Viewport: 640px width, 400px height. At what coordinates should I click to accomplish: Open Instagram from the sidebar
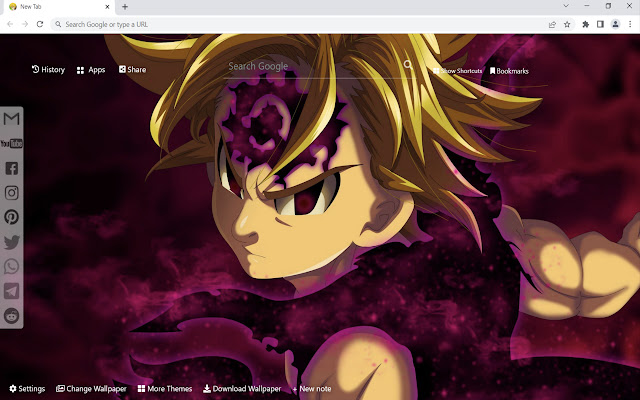point(11,193)
